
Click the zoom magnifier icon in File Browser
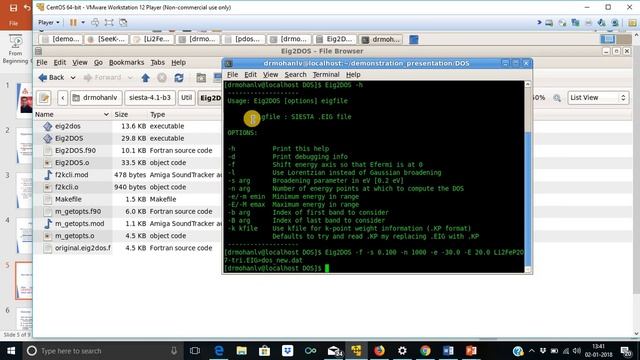pos(557,98)
